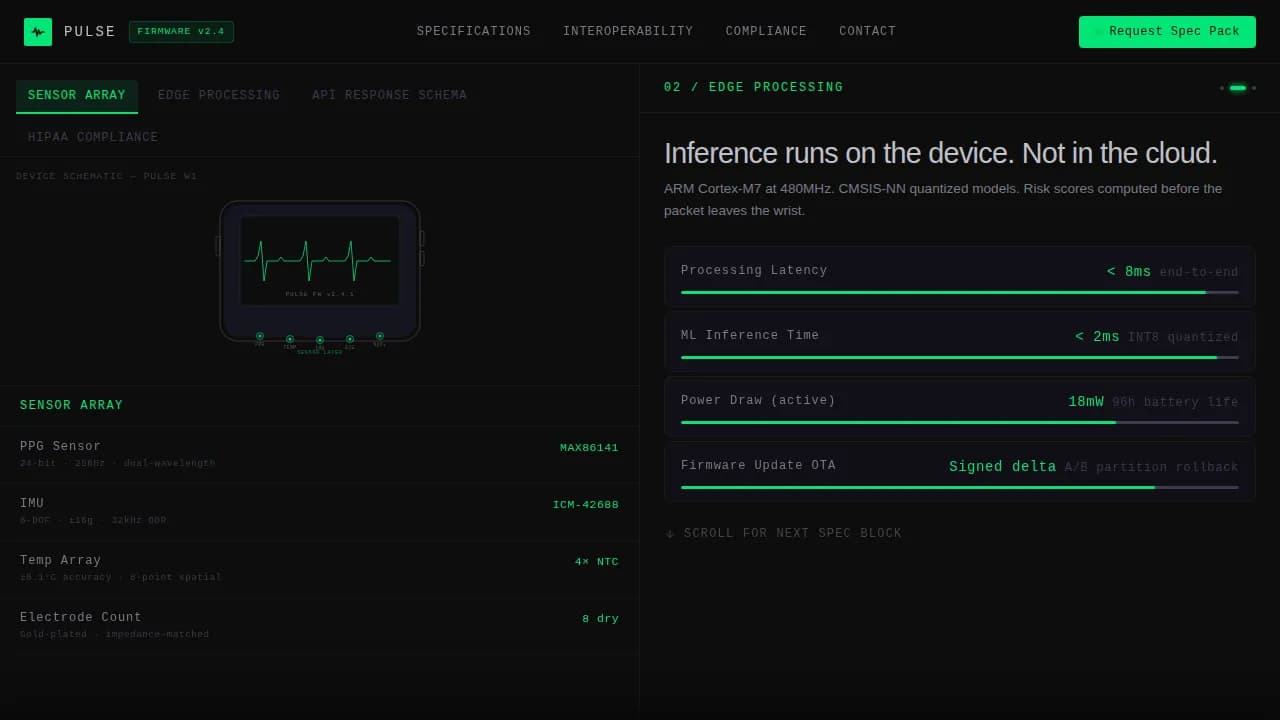Open the Contact nav link
The width and height of the screenshot is (1280, 720).
868,32
